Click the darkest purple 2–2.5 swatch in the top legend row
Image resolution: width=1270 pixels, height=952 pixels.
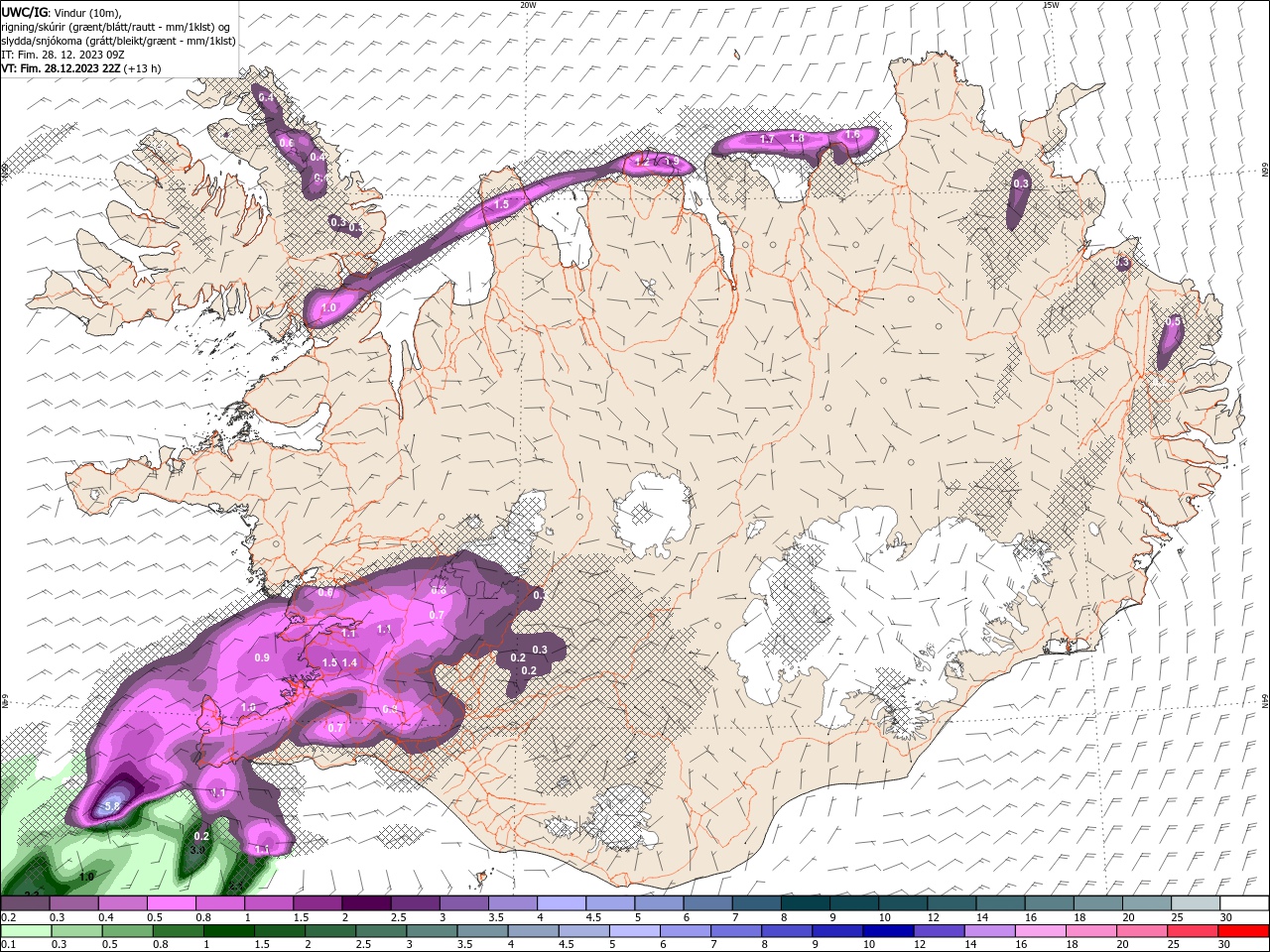(x=366, y=903)
